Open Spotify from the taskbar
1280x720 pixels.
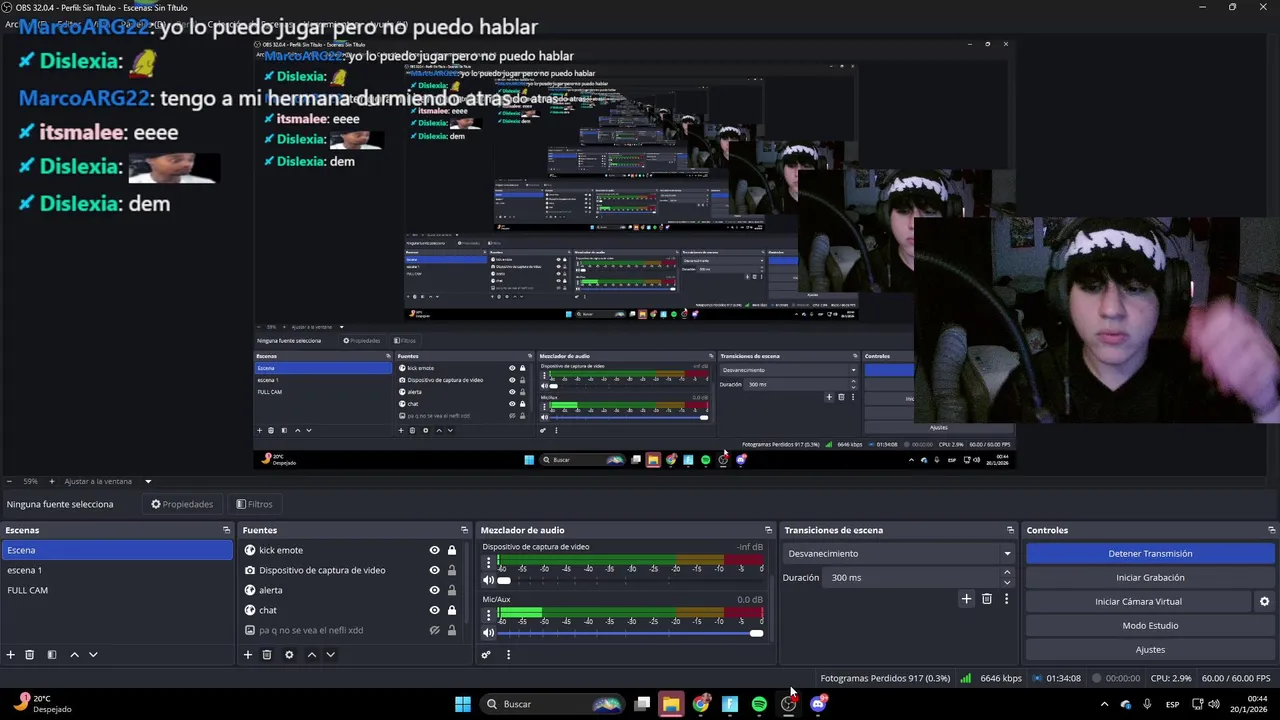[759, 704]
